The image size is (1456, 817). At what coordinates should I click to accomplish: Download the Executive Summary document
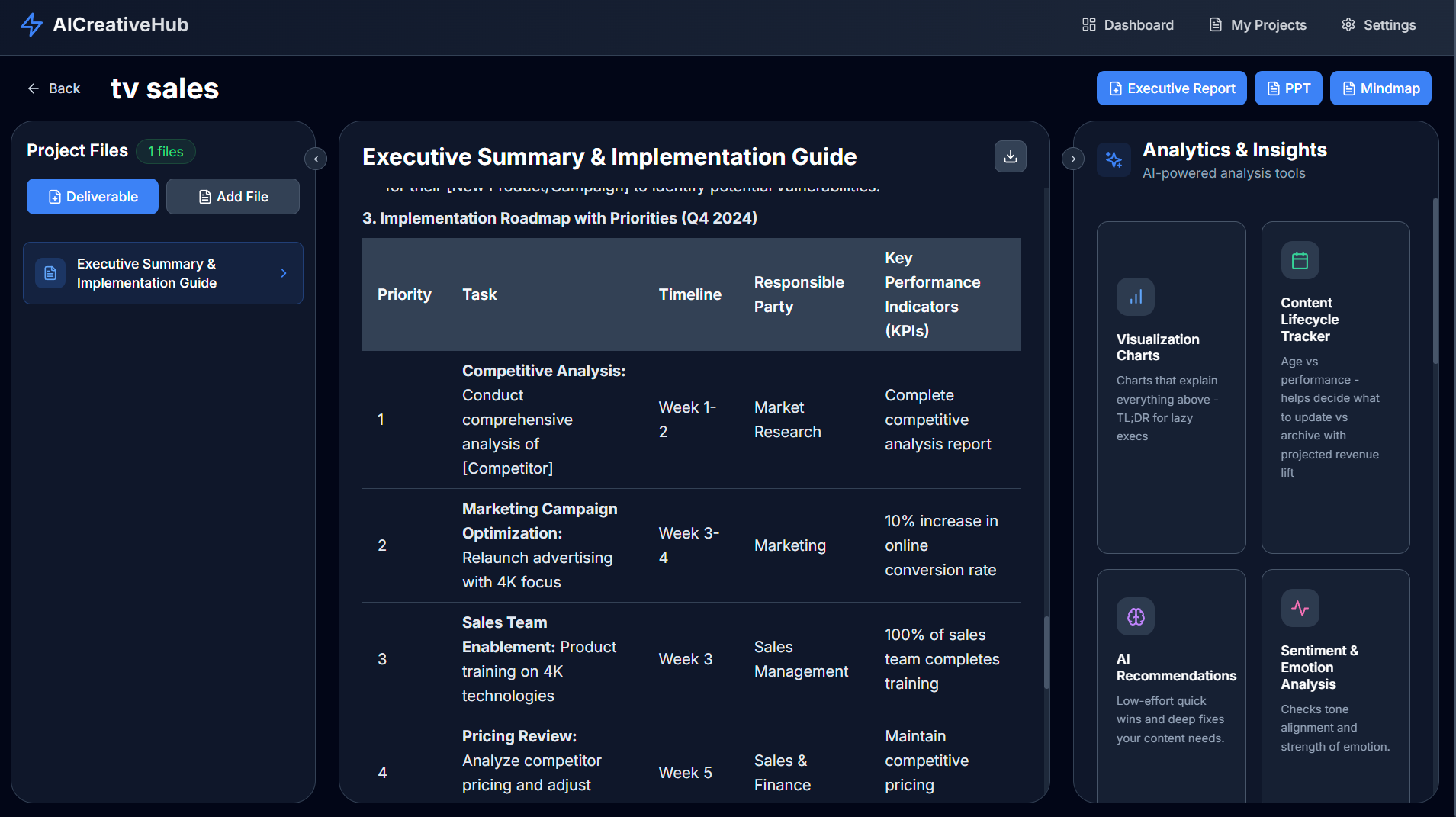[1011, 156]
